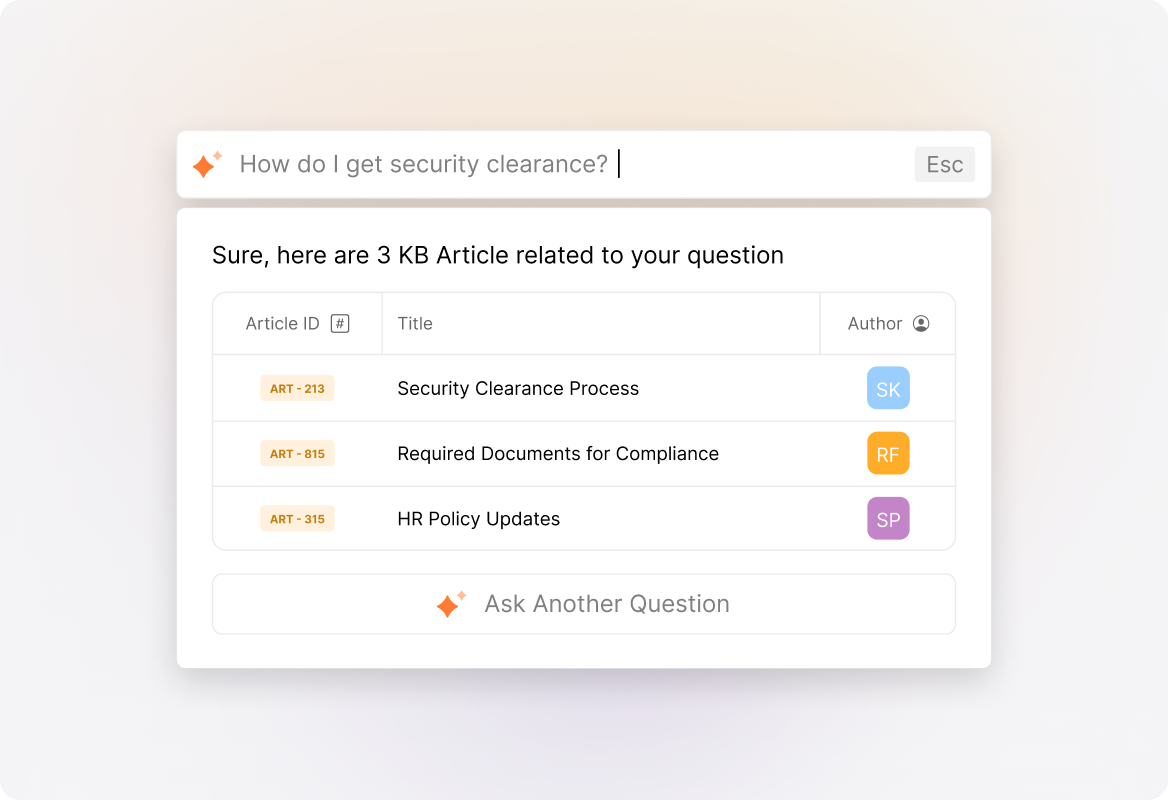Select the SP author avatar
1168x800 pixels.
[x=888, y=518]
